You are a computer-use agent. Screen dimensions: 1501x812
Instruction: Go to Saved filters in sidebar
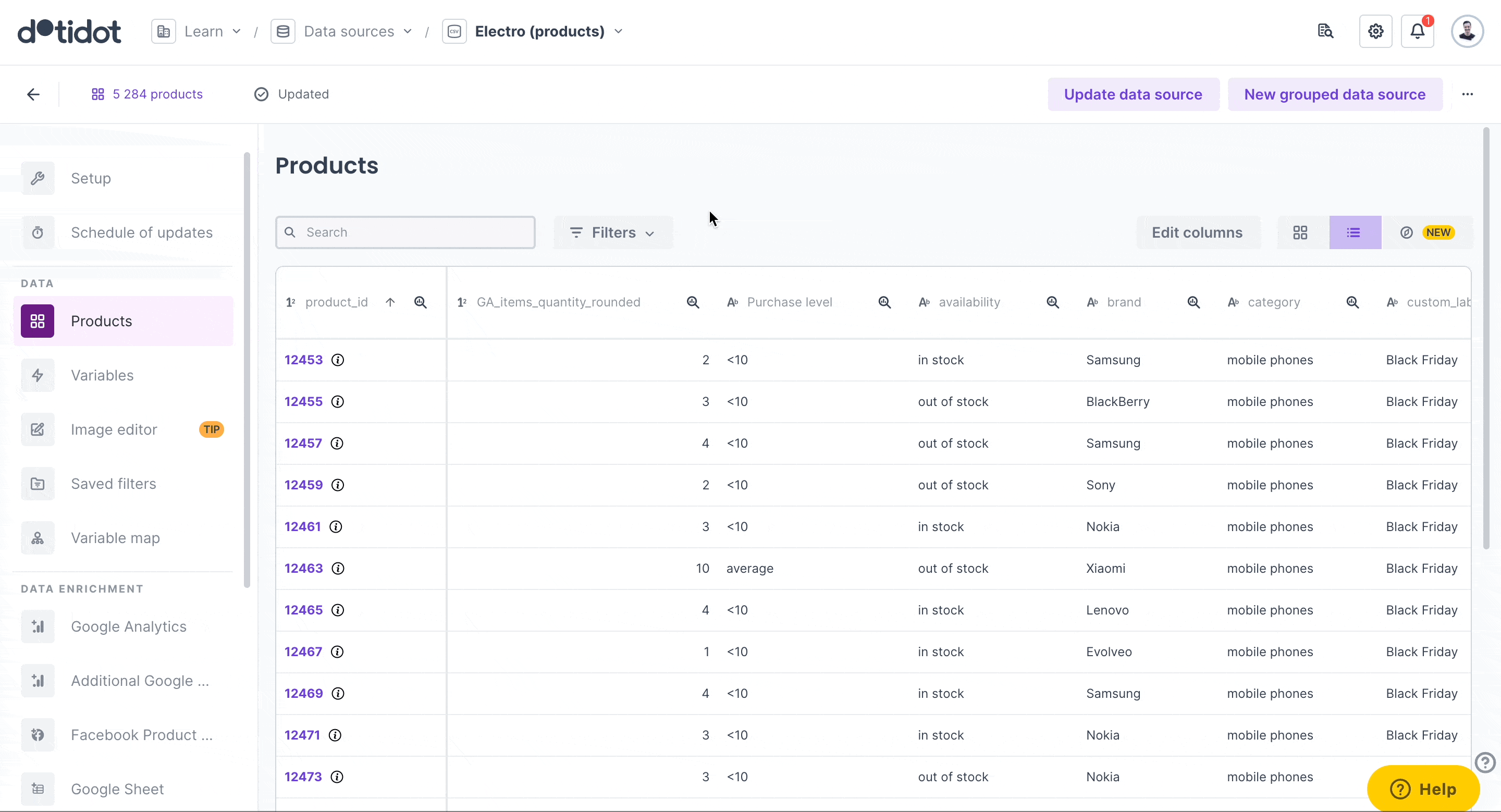[113, 484]
